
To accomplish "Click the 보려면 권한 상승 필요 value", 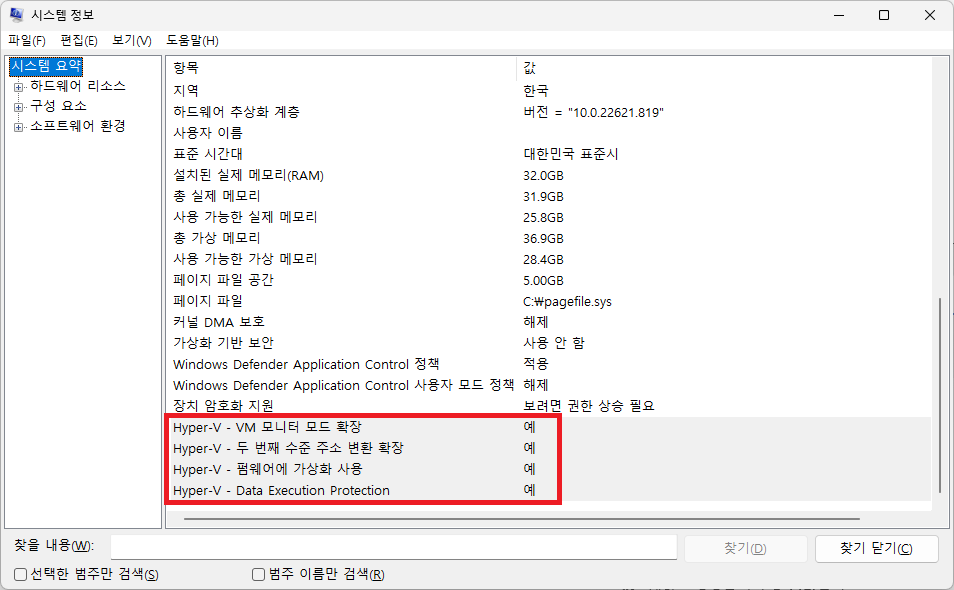I will 588,406.
